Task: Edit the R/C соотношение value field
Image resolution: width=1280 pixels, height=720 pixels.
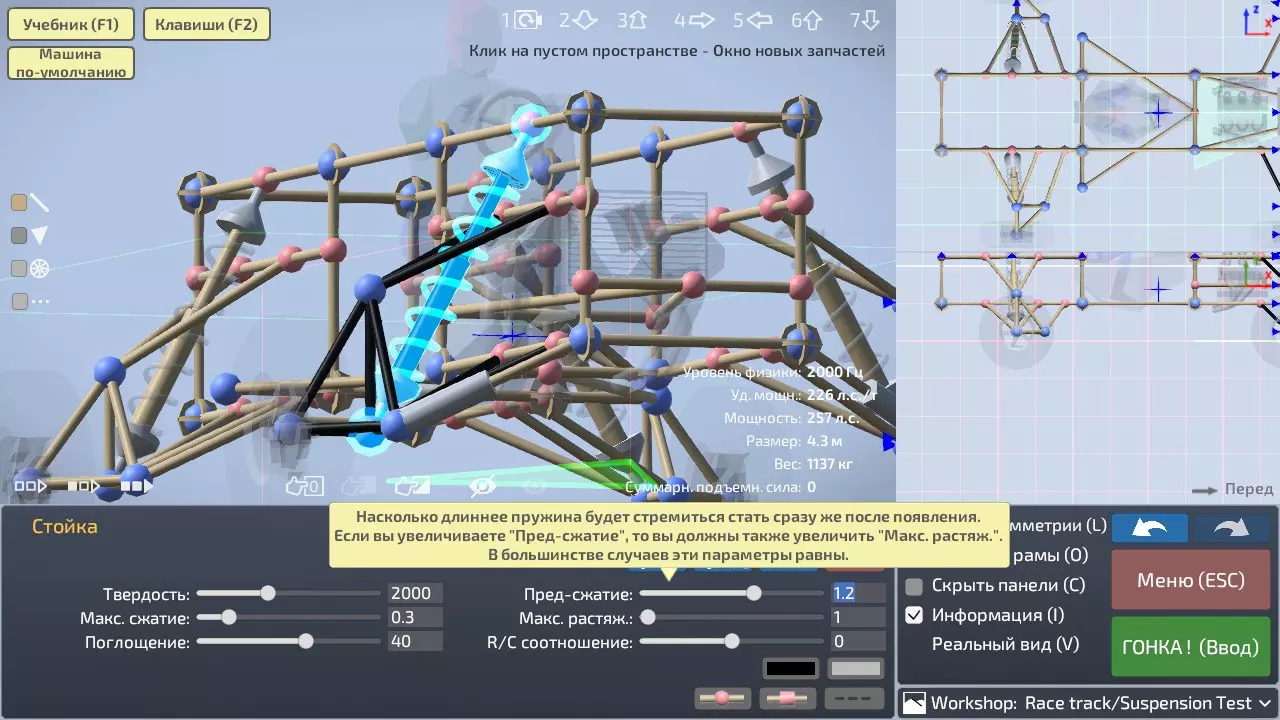Action: (859, 641)
